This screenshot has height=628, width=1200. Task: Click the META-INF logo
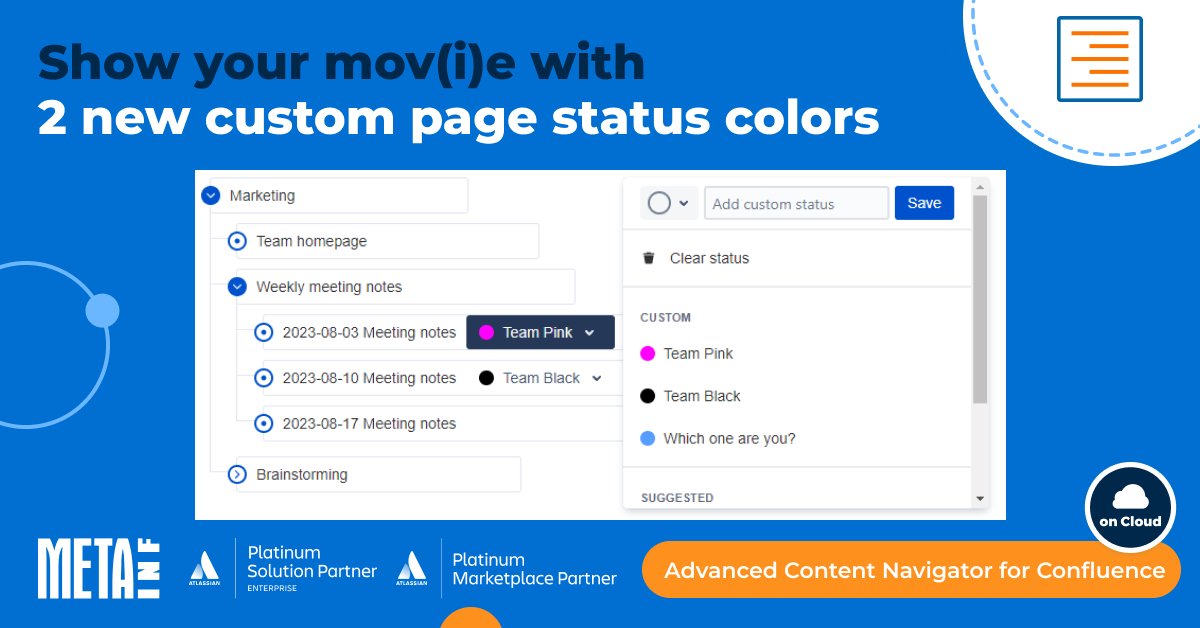pos(100,569)
